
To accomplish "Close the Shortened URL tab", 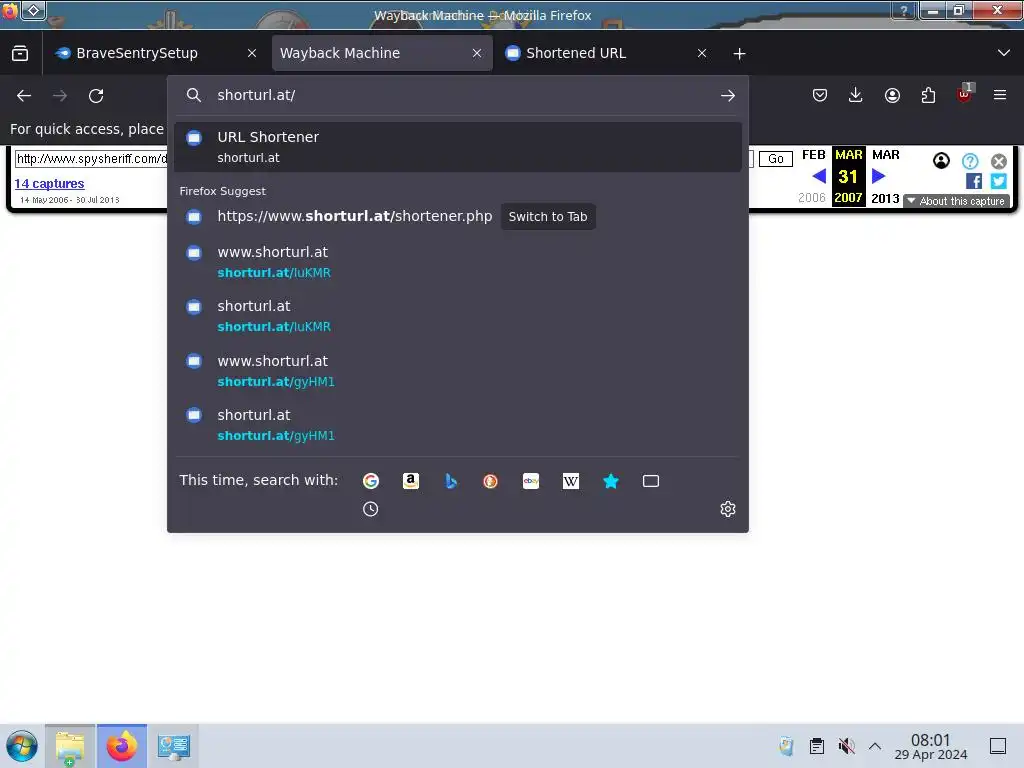I will point(701,53).
